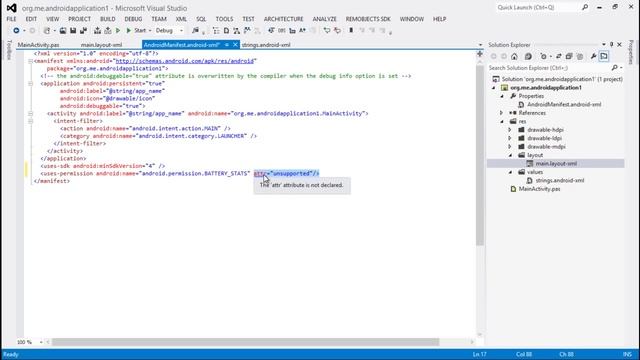Viewport: 640px width, 360px height.
Task: Collapse the res folder
Action: coord(502,122)
